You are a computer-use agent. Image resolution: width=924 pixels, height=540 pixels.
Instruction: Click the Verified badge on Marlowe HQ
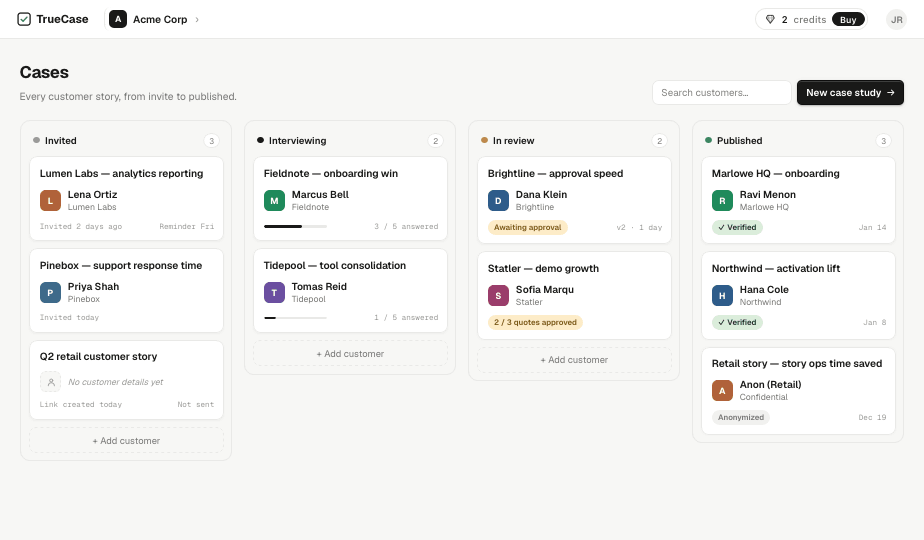[x=737, y=228]
